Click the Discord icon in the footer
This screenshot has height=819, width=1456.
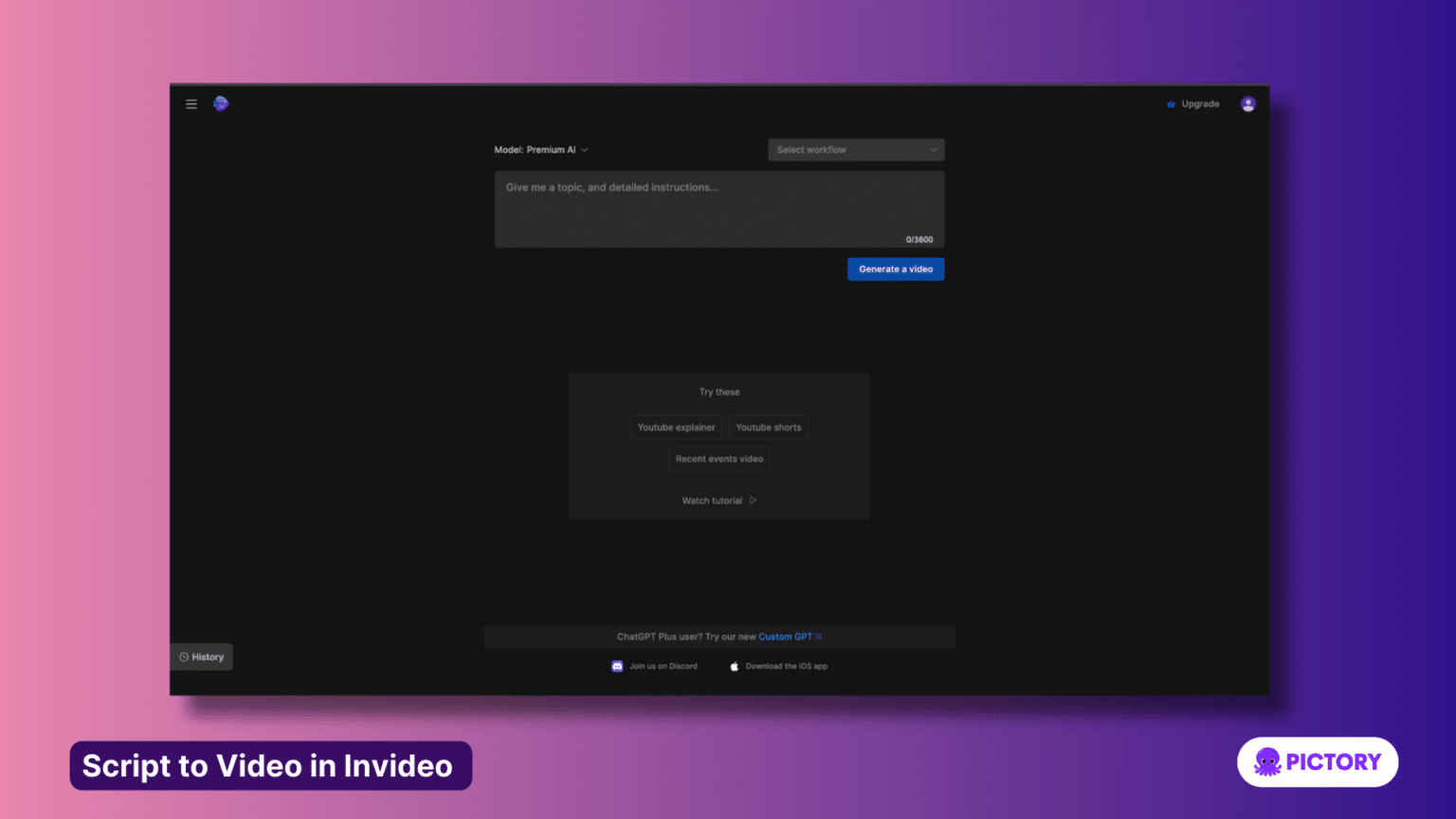tap(615, 665)
